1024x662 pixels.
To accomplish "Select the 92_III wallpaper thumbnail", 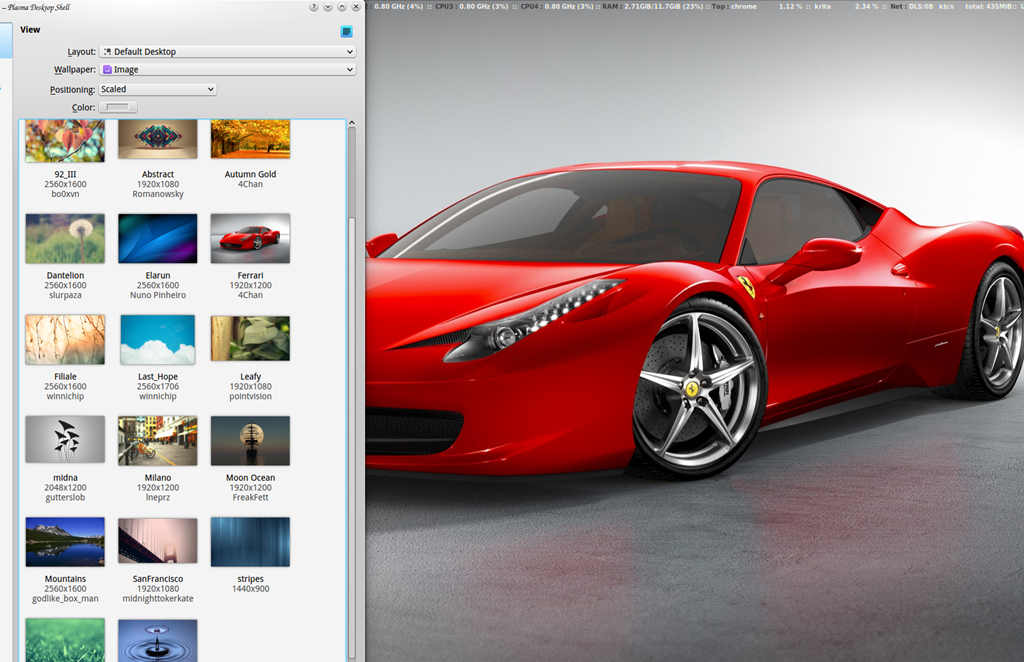I will coord(65,140).
